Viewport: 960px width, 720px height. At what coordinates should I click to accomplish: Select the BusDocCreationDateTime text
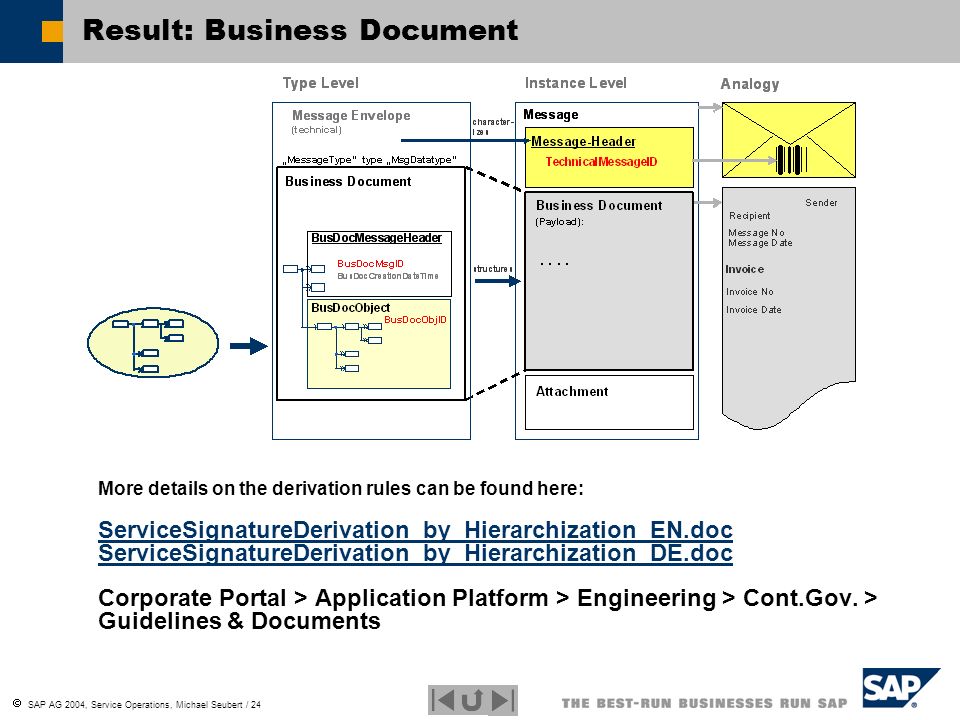[x=388, y=276]
